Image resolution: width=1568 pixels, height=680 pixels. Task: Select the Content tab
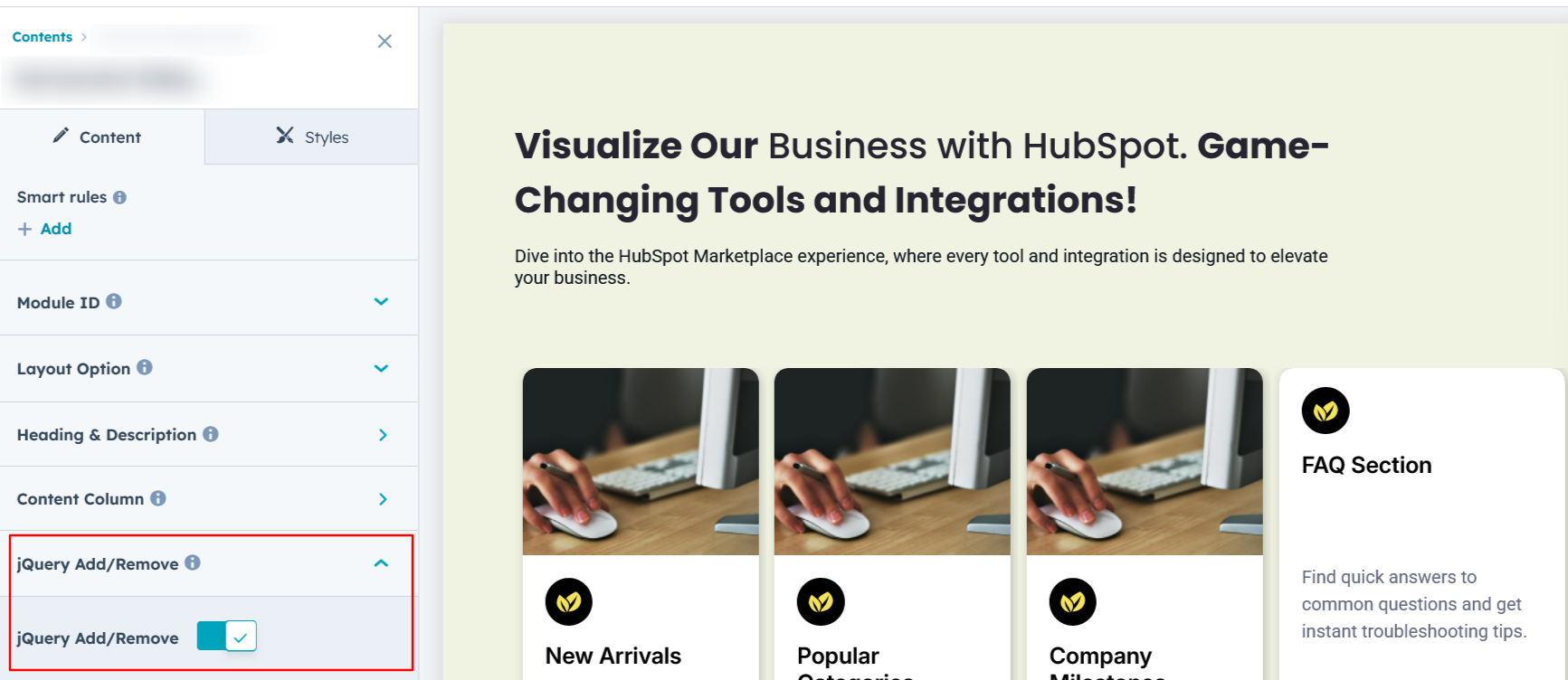point(102,137)
